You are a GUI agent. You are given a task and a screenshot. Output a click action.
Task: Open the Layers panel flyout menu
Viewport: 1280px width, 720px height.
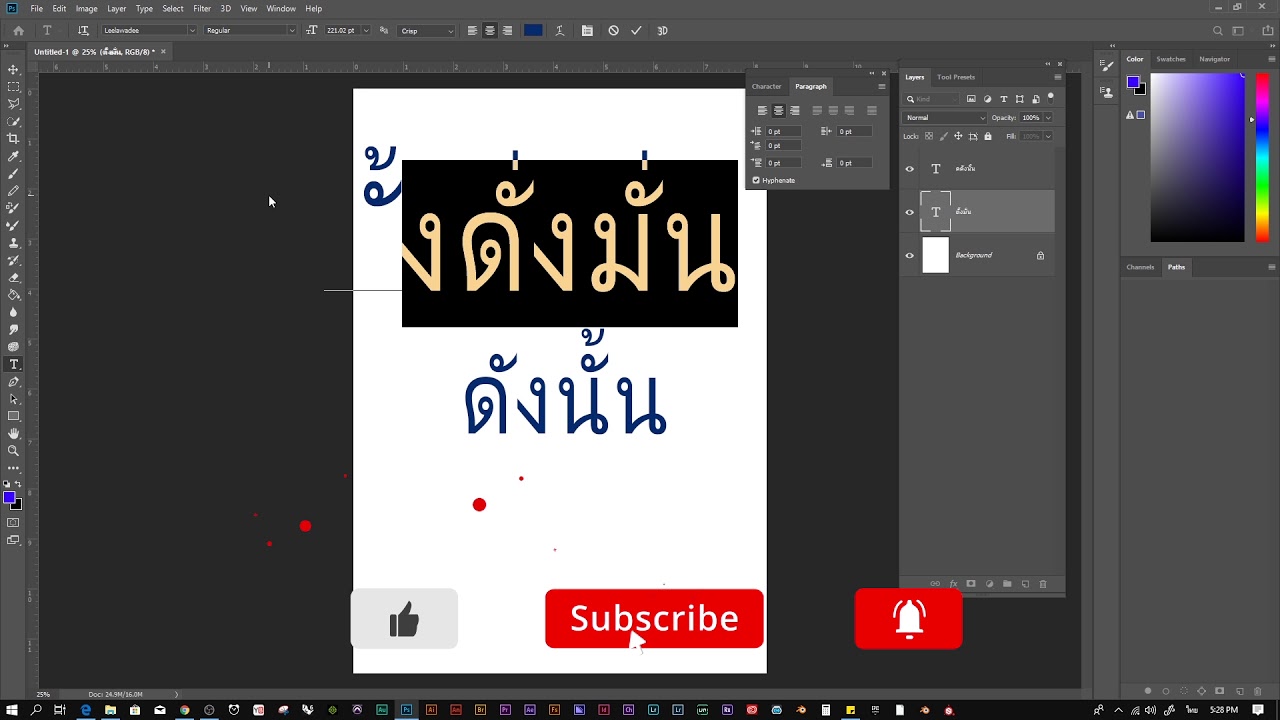point(1058,77)
